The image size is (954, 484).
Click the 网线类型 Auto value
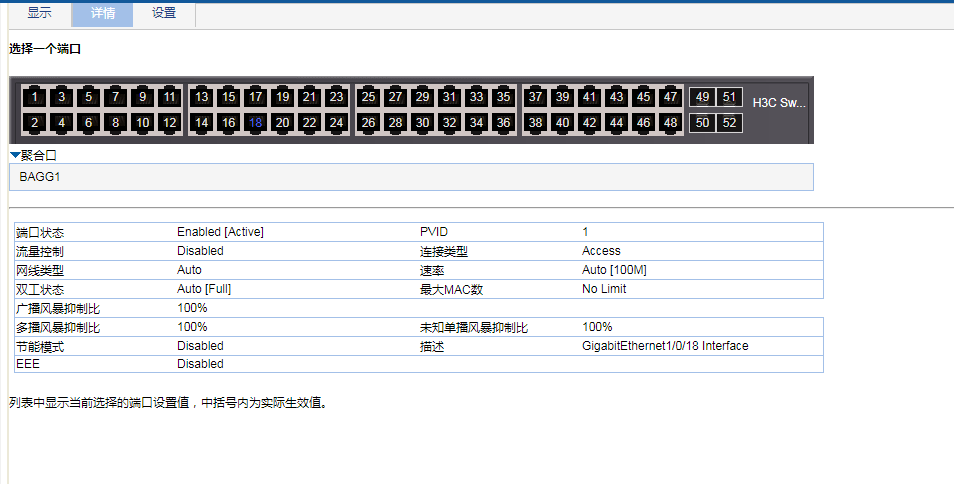(189, 270)
